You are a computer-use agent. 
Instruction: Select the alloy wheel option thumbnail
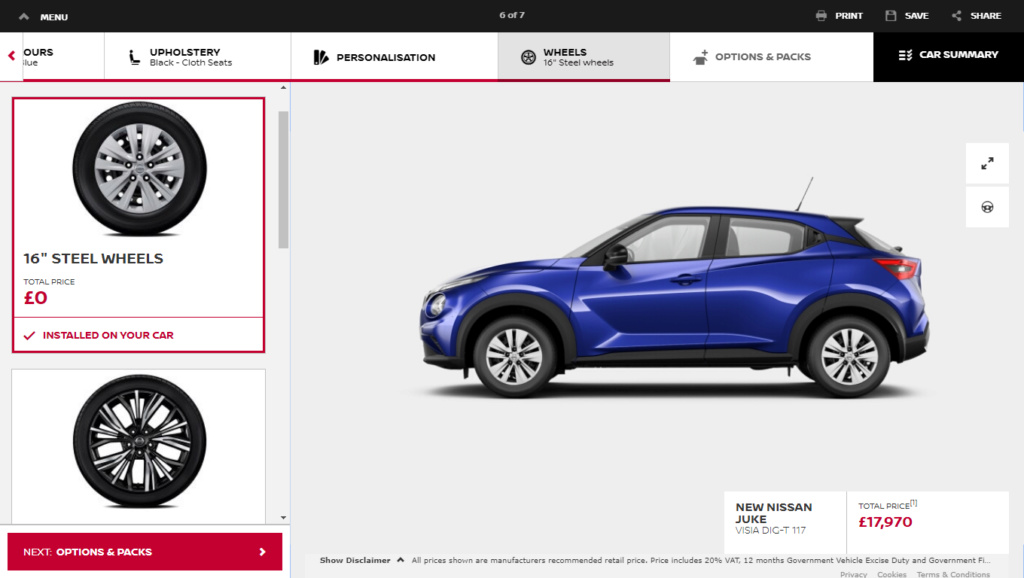click(139, 441)
